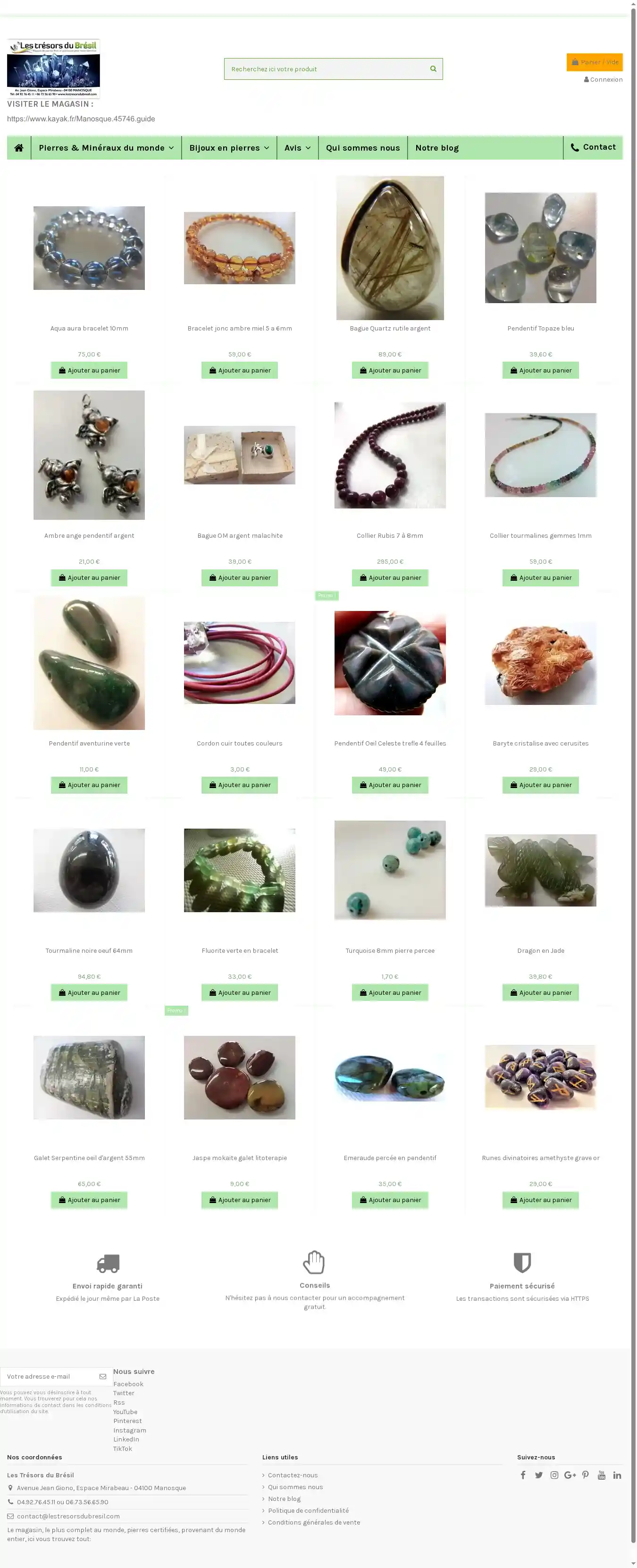Open the Panier / Vide cart button
637x1568 pixels.
click(x=595, y=62)
